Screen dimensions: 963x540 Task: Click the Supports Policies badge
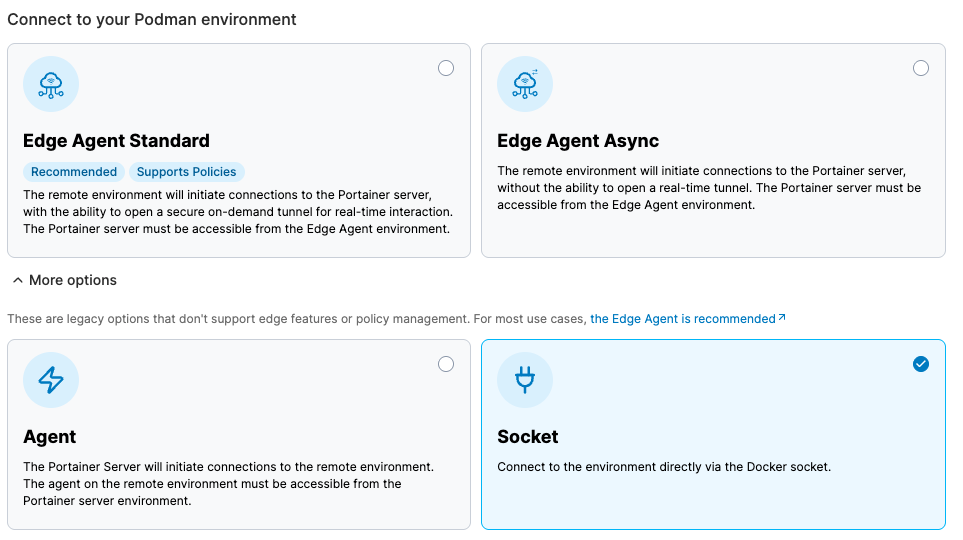pos(186,172)
